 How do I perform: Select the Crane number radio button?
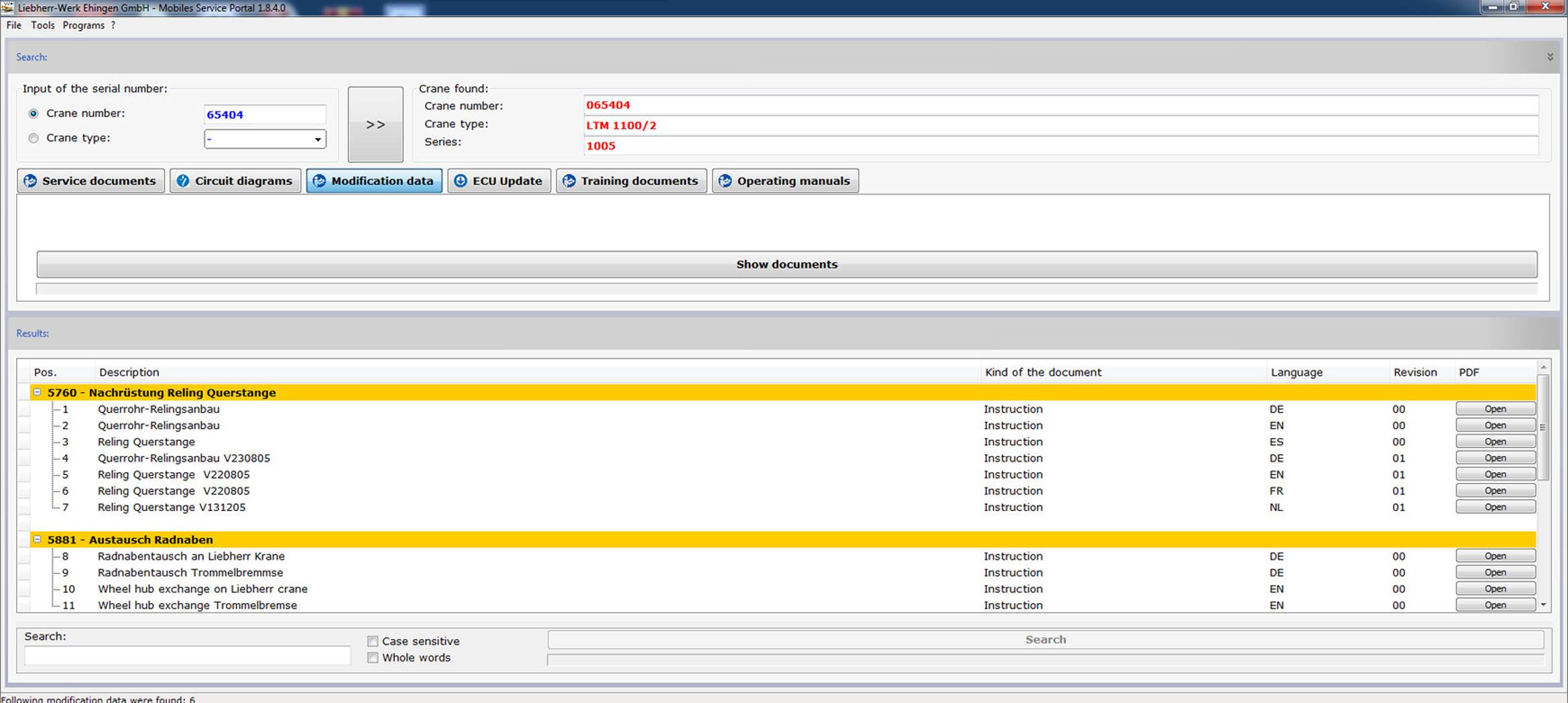click(x=34, y=114)
